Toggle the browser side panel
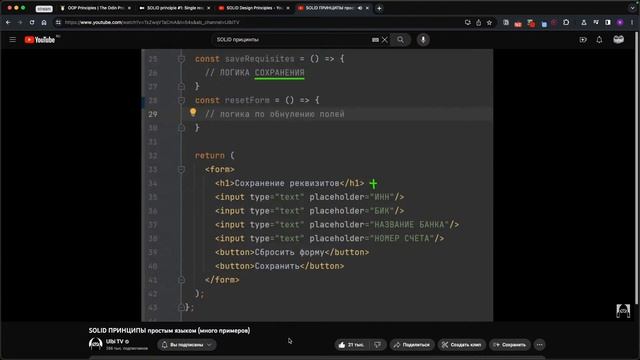Viewport: 640px width, 360px height. point(608,22)
